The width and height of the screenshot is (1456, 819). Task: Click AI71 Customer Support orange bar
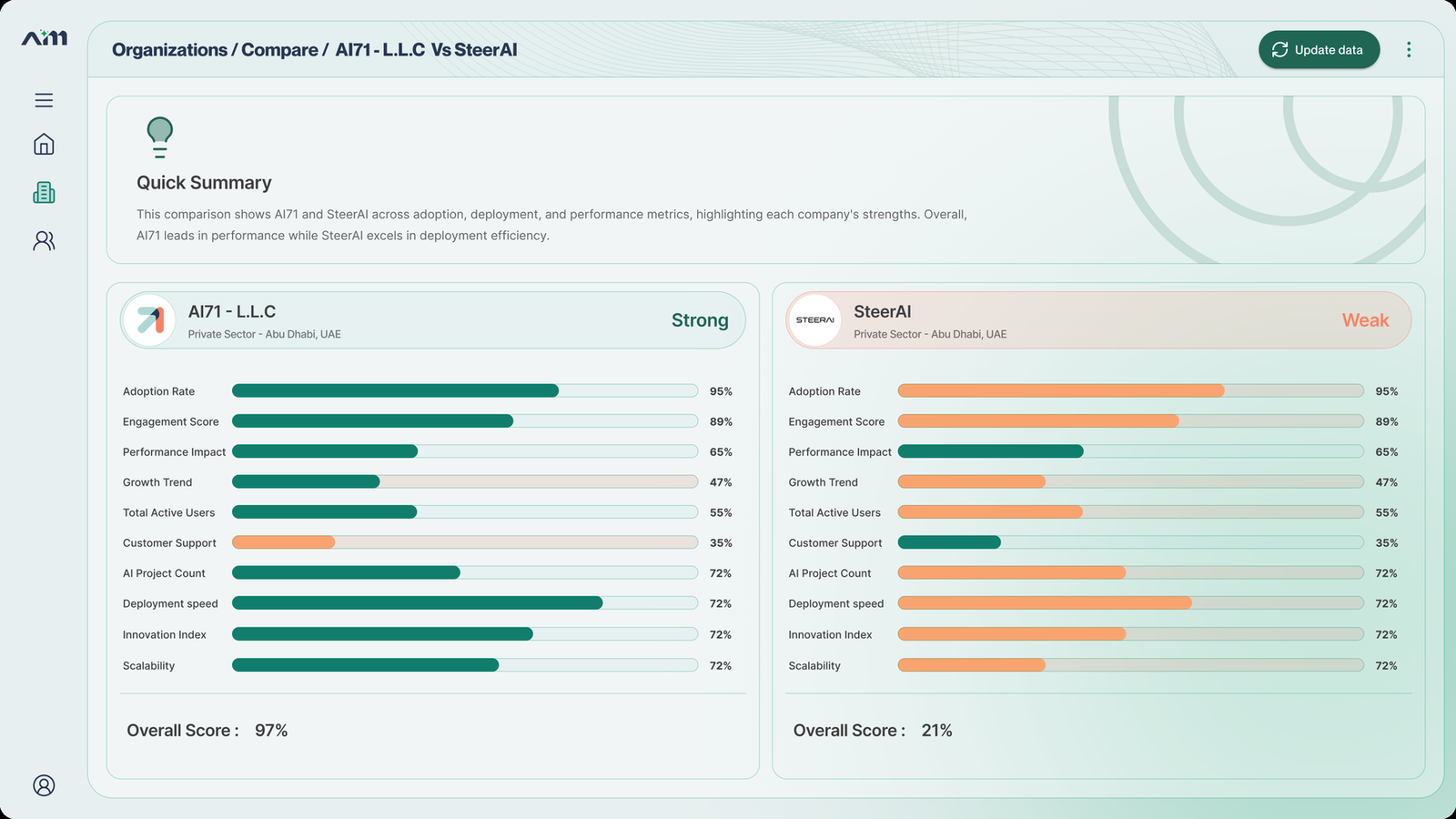tap(283, 542)
